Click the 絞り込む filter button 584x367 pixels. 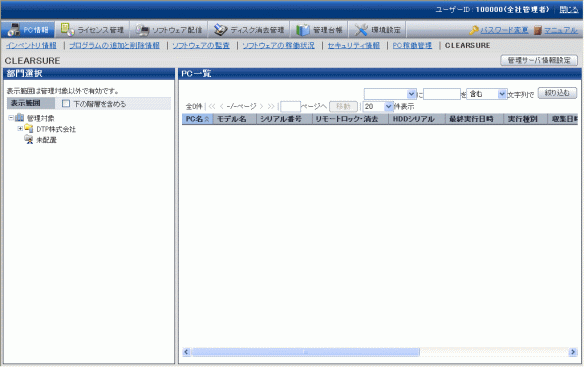[x=557, y=93]
